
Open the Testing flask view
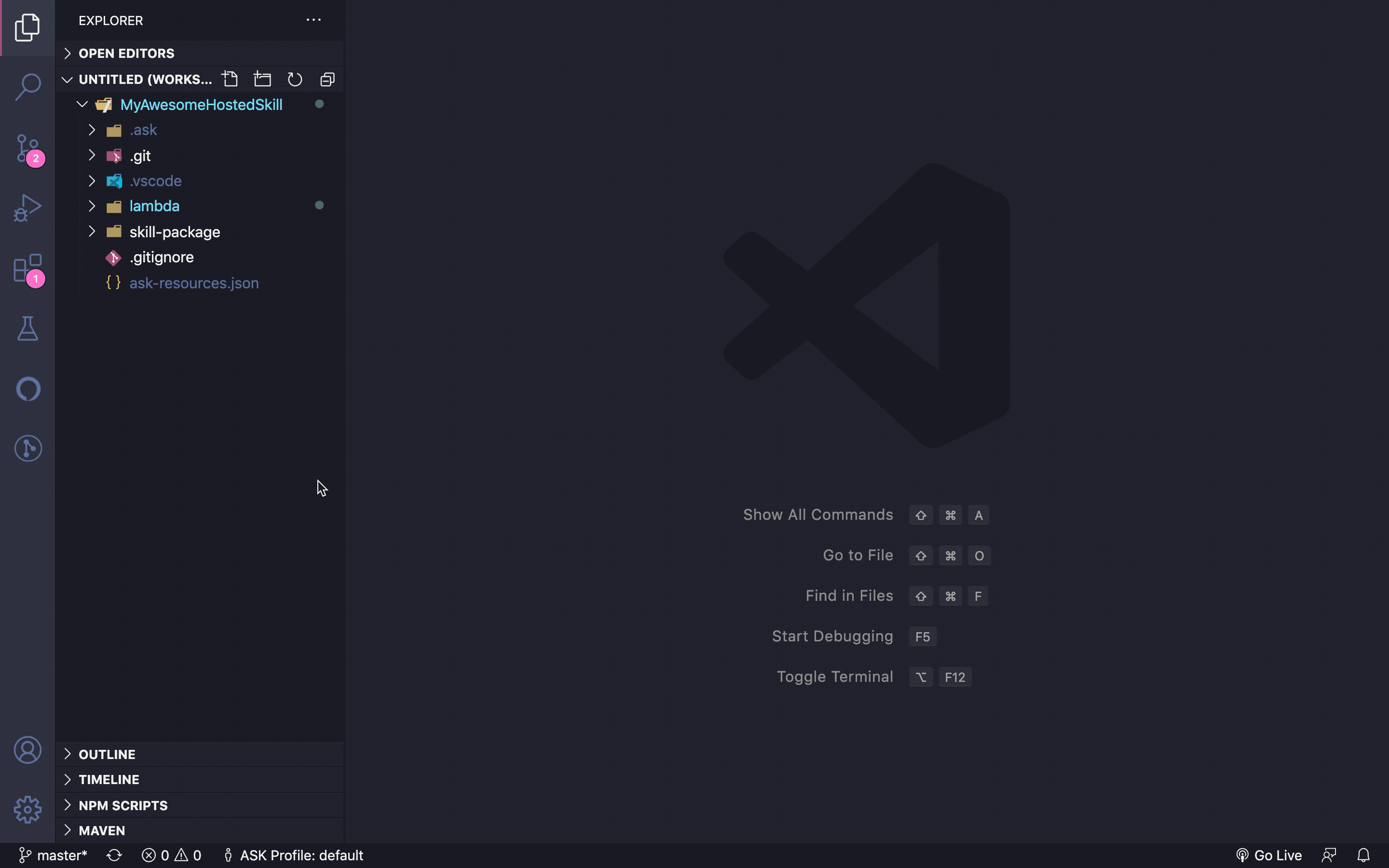(27, 328)
